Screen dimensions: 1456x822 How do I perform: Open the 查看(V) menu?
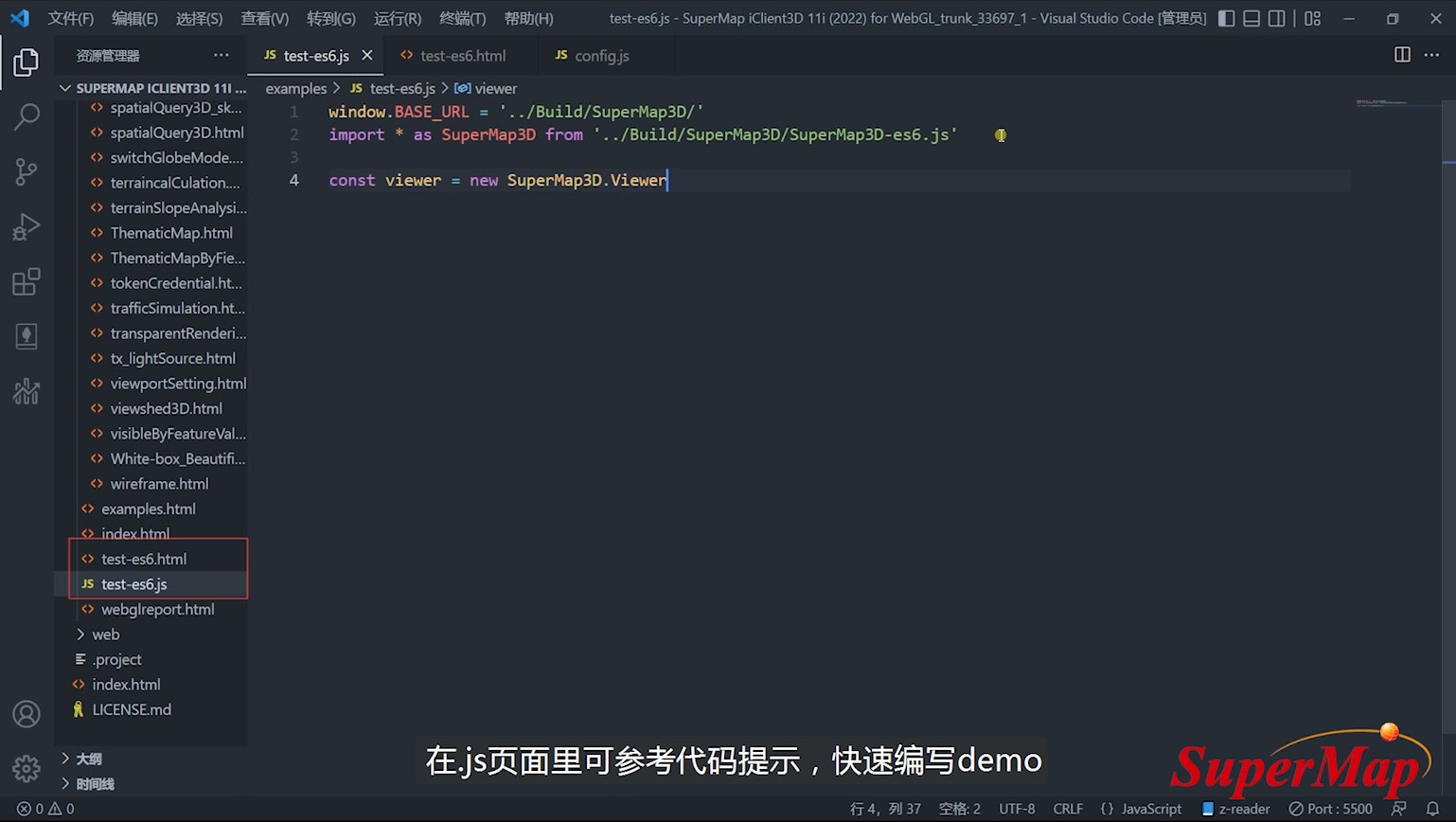[x=264, y=18]
